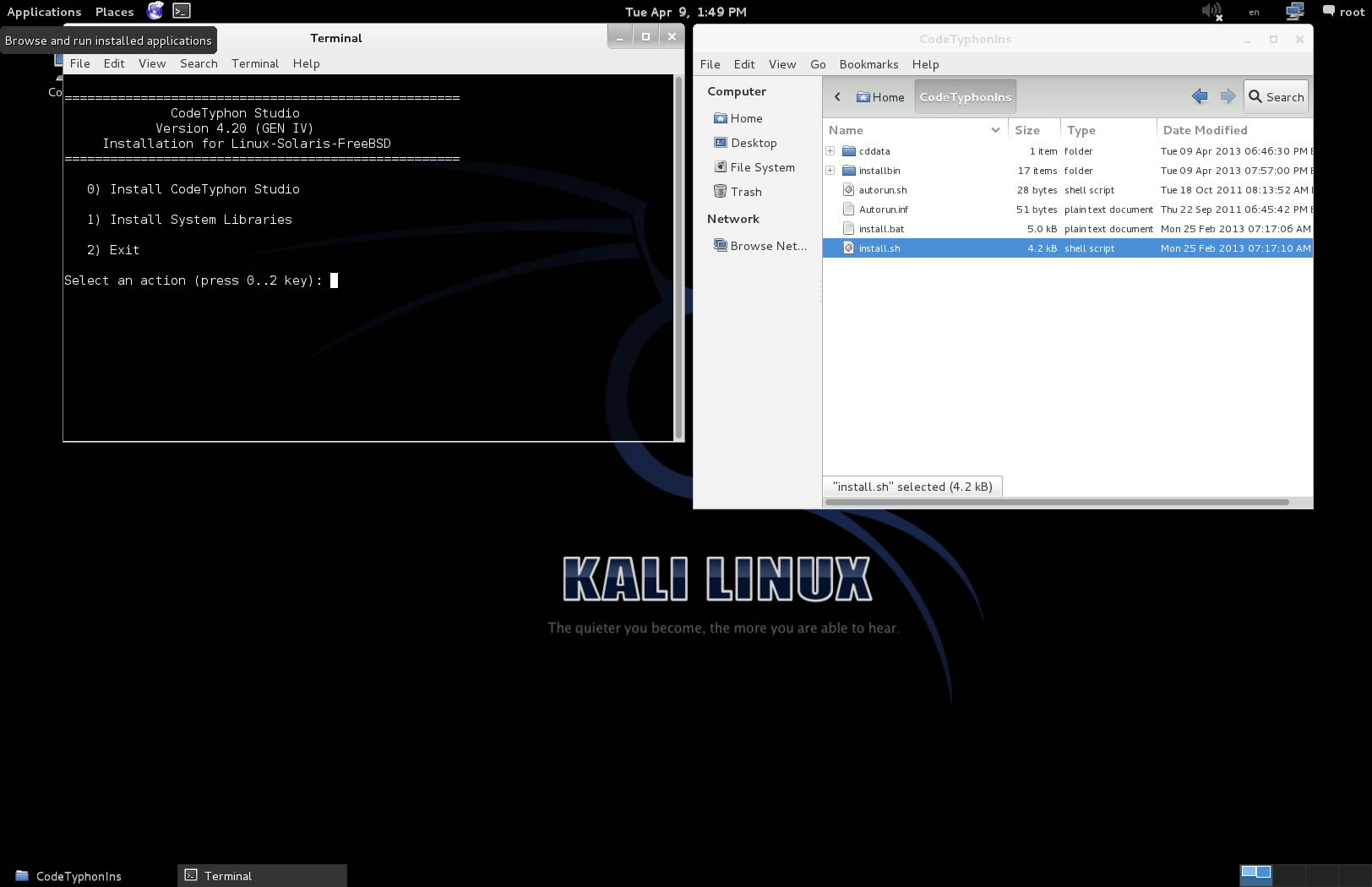Click '28 bytes' size cell

tap(1037, 190)
